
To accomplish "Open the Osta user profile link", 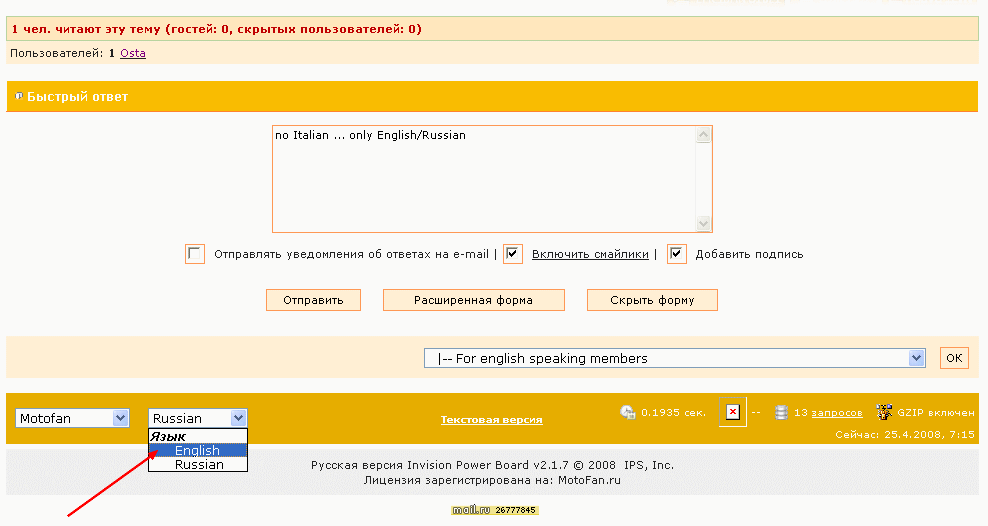I will pos(133,53).
